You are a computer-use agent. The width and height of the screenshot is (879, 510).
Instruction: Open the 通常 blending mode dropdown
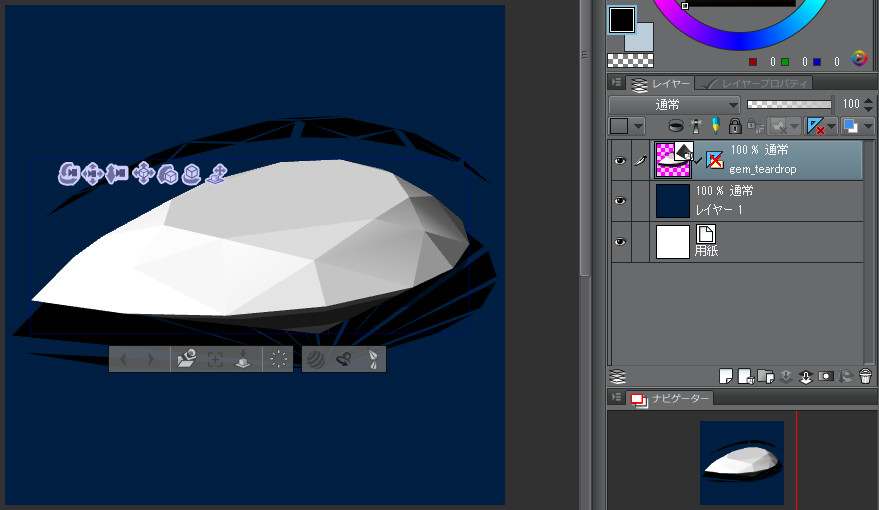click(x=675, y=104)
